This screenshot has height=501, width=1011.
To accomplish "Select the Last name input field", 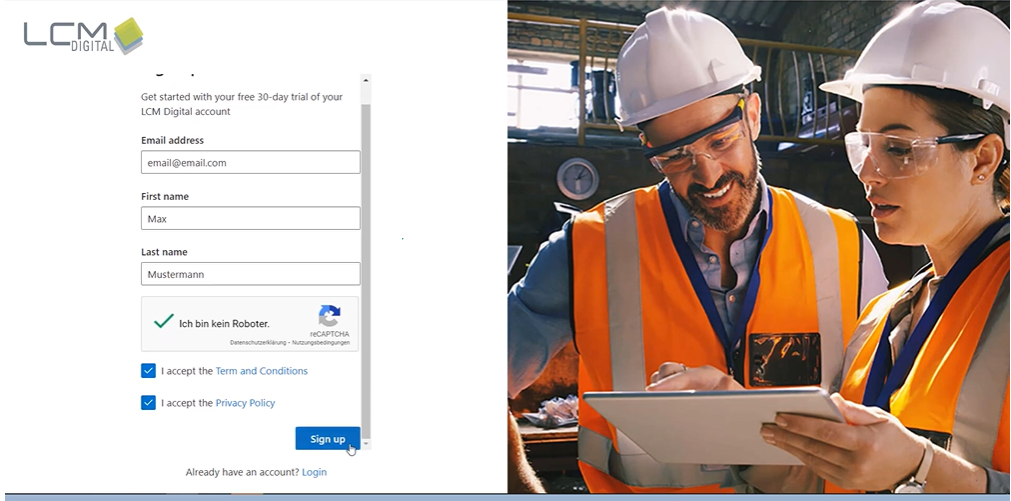I will point(250,274).
